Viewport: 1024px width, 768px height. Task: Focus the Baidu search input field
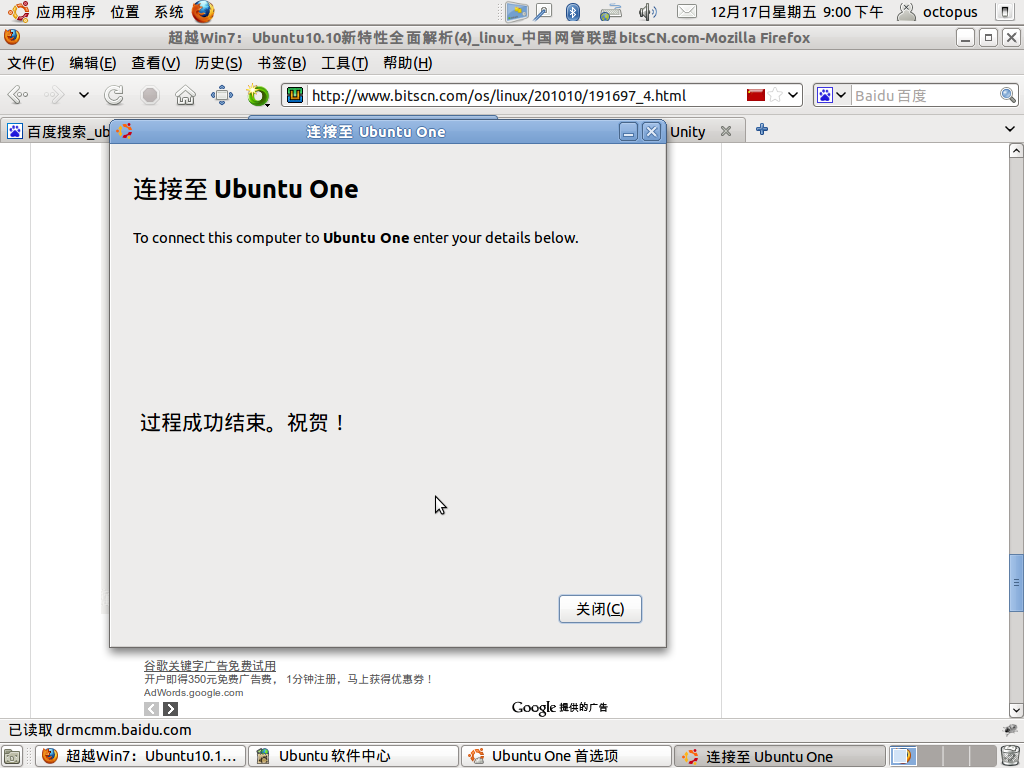pos(924,95)
